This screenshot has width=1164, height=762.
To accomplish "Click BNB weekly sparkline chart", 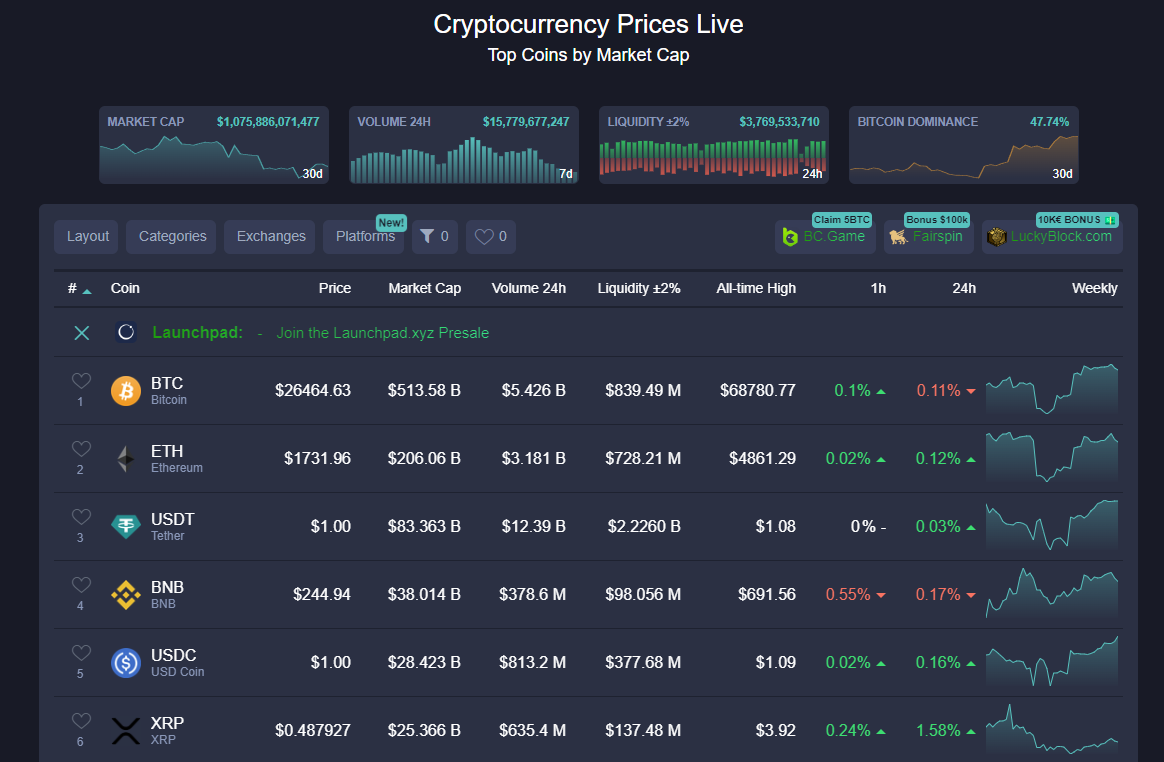I will pyautogui.click(x=1052, y=593).
